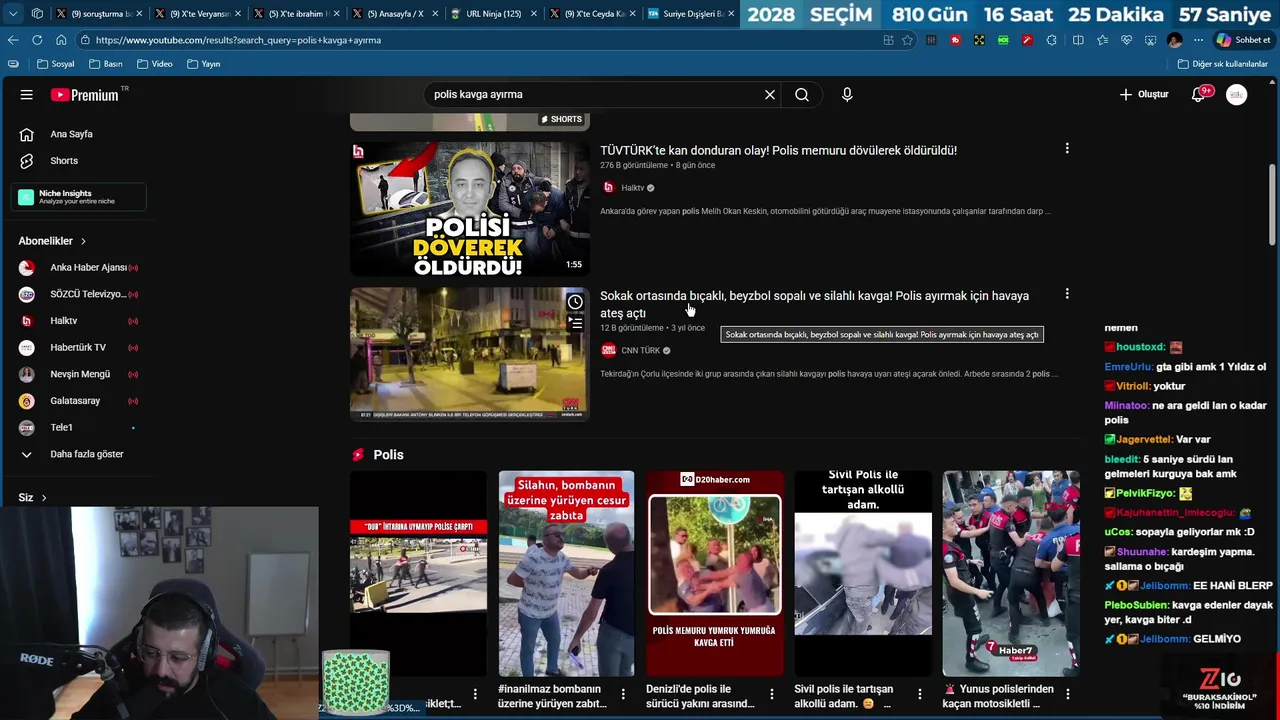The height and width of the screenshot is (720, 1280).
Task: Bookmark this page with the star icon
Action: click(907, 40)
